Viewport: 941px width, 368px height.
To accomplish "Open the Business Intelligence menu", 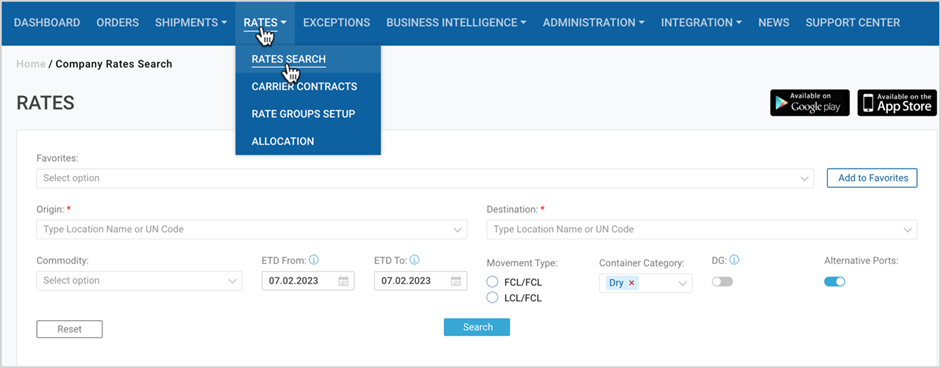I will coord(456,23).
